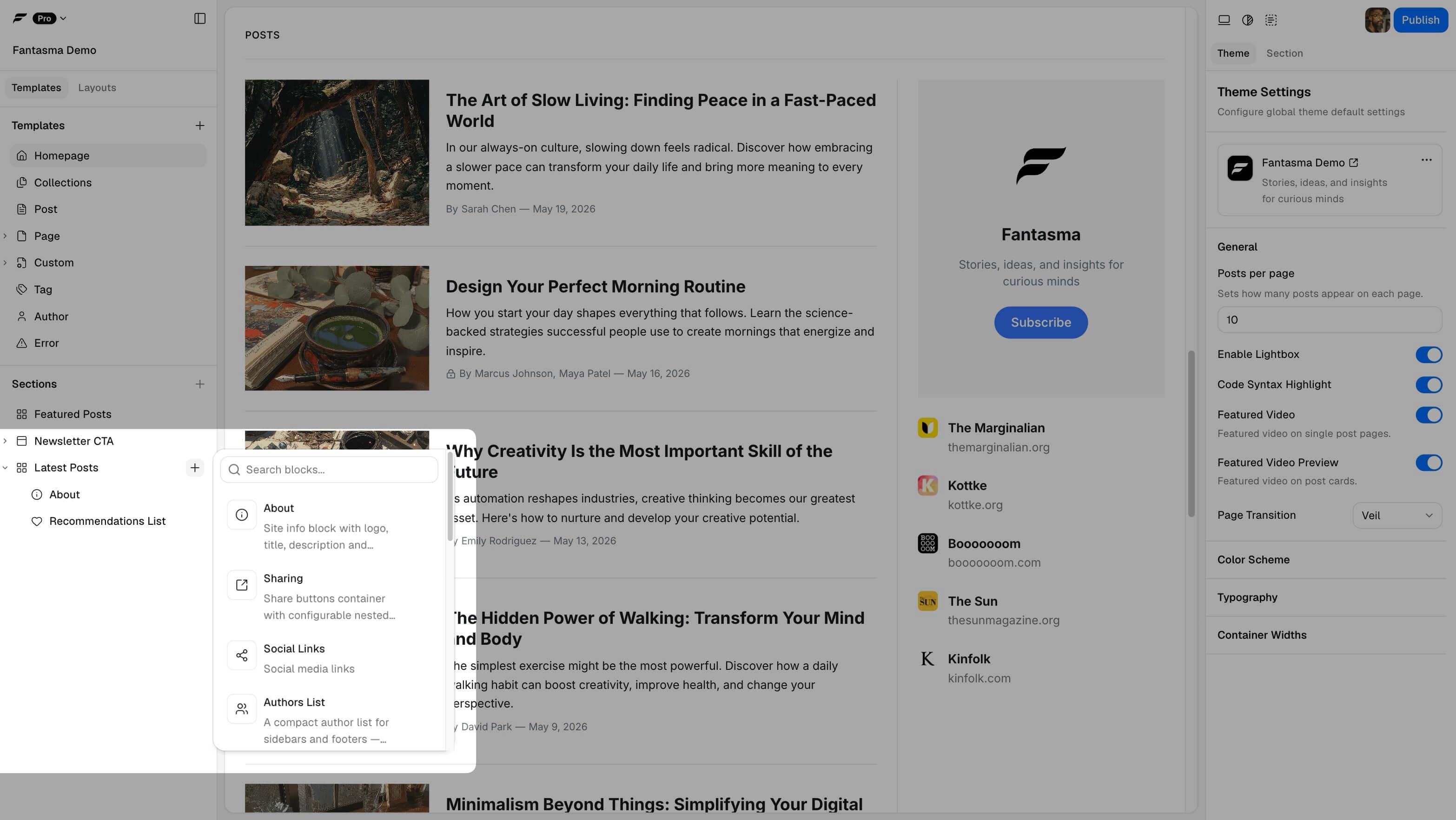Click the Fantasma theme logo in theme card
The width and height of the screenshot is (1456, 820).
click(1240, 168)
